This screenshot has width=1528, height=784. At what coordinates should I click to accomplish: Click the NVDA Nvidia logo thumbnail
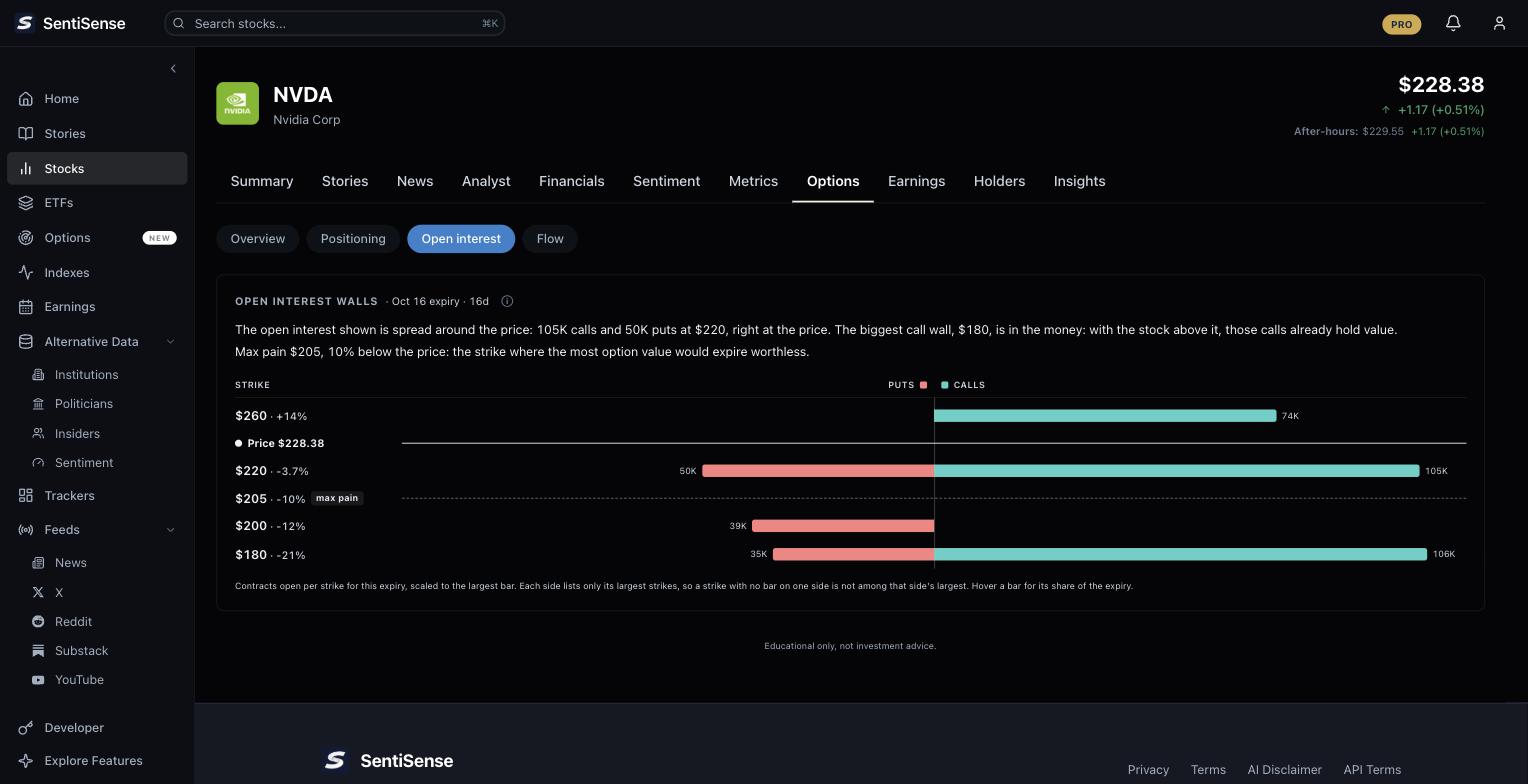237,104
